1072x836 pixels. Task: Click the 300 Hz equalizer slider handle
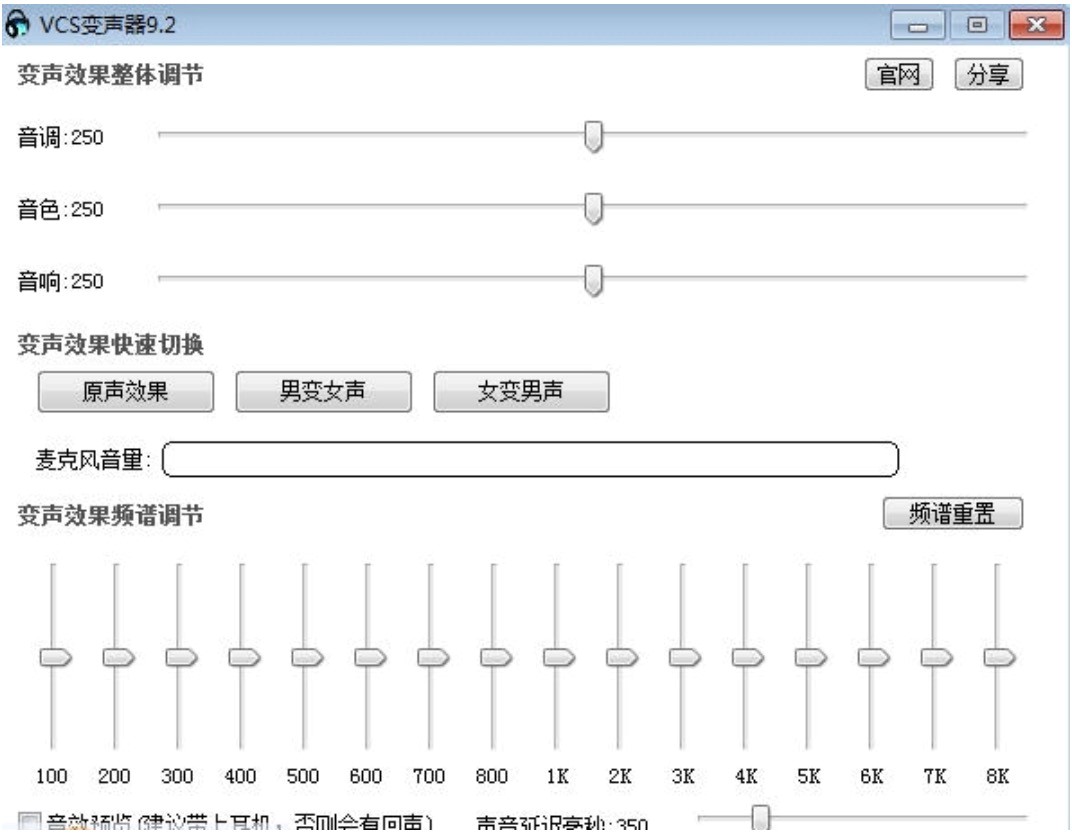(x=181, y=657)
